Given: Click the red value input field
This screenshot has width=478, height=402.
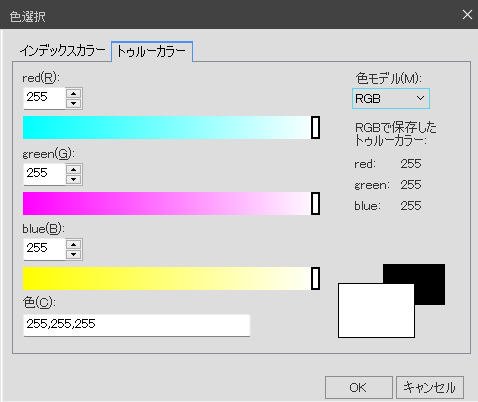Looking at the screenshot, I should click(x=44, y=98).
